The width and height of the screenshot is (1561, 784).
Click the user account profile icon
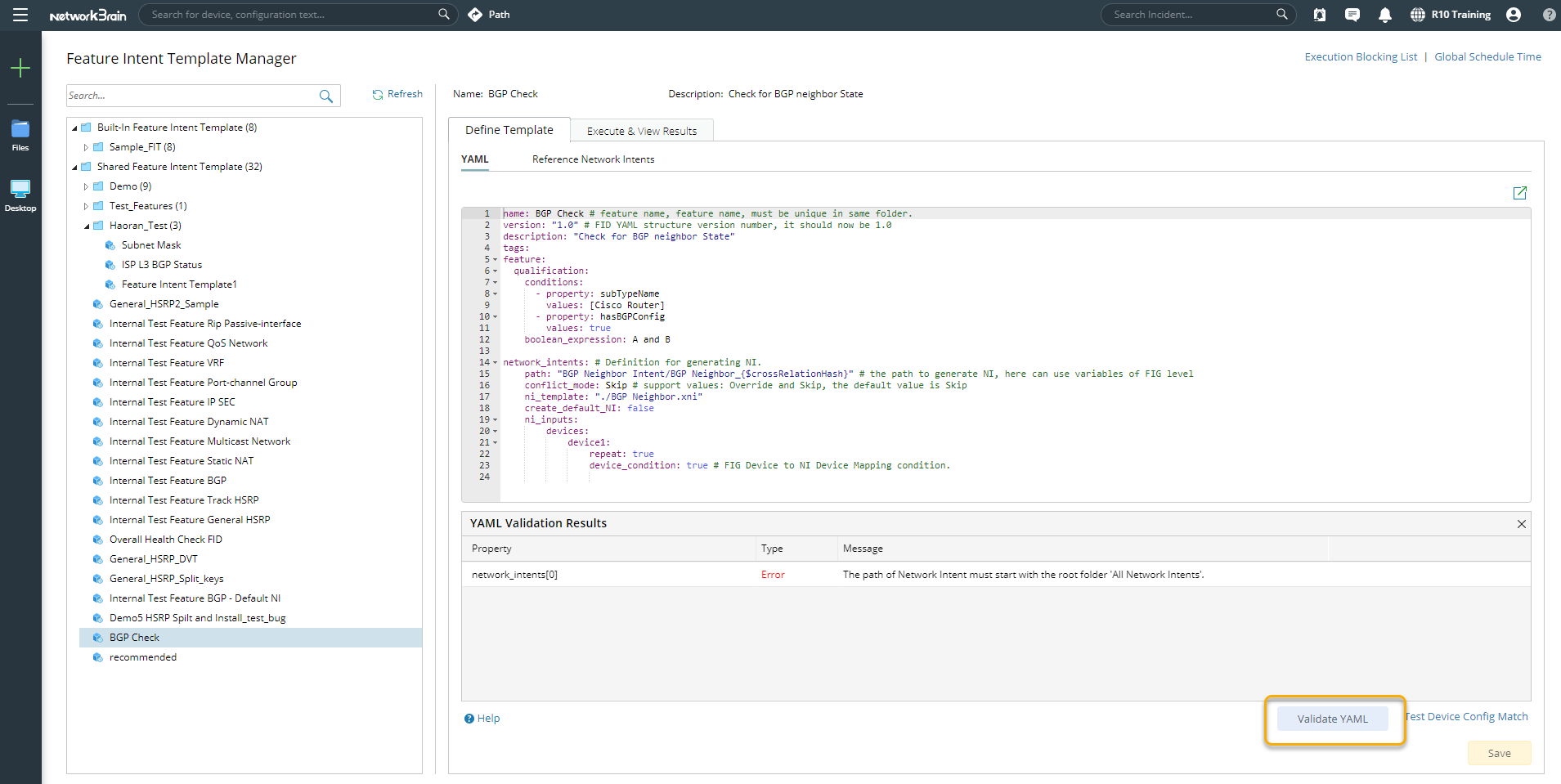1513,15
